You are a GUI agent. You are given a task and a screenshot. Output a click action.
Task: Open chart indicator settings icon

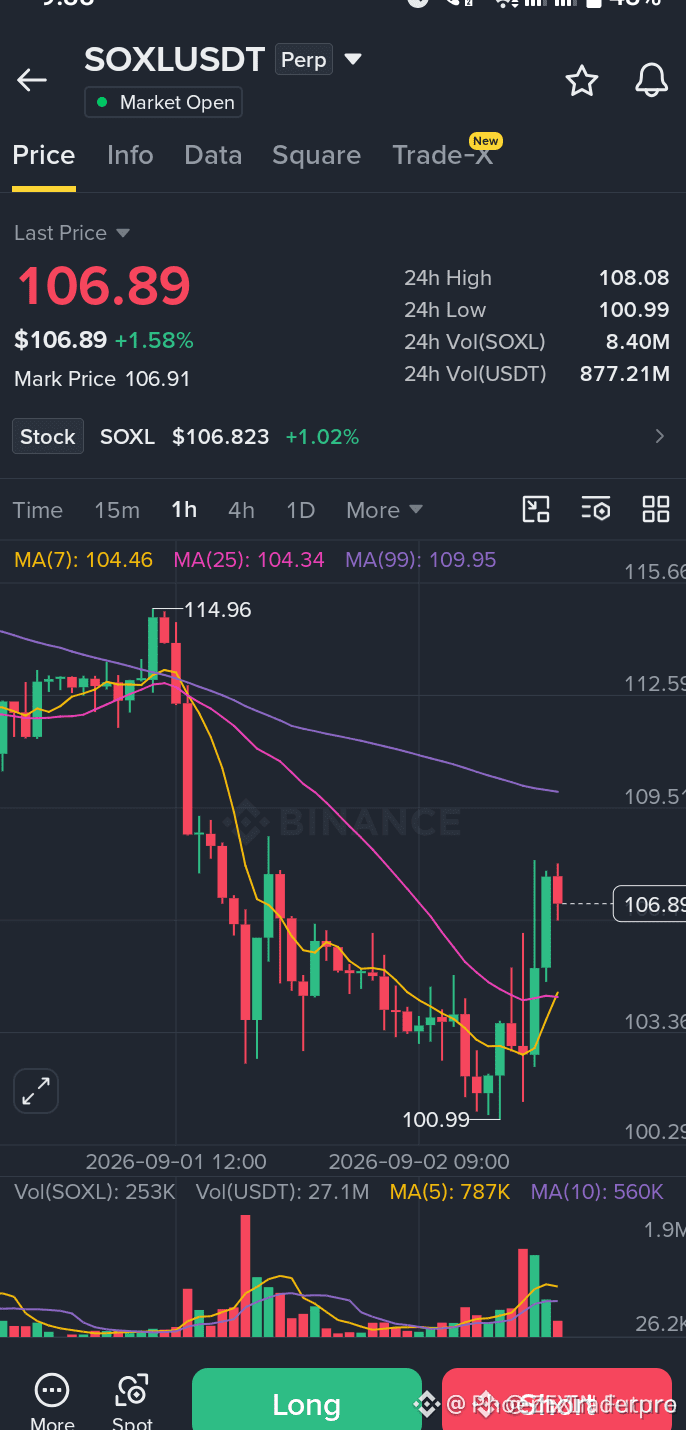point(596,509)
